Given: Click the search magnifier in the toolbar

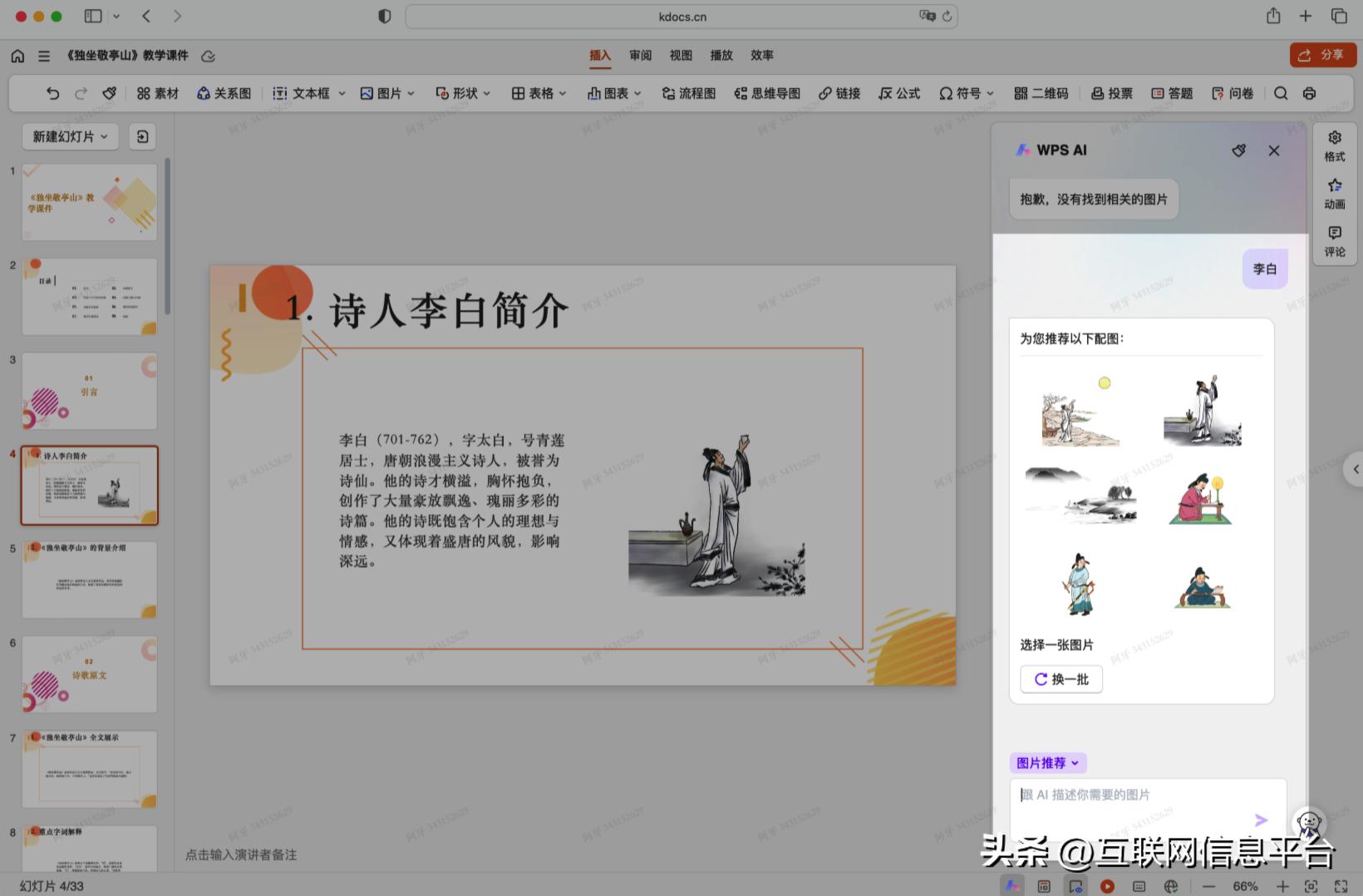Looking at the screenshot, I should (1281, 93).
